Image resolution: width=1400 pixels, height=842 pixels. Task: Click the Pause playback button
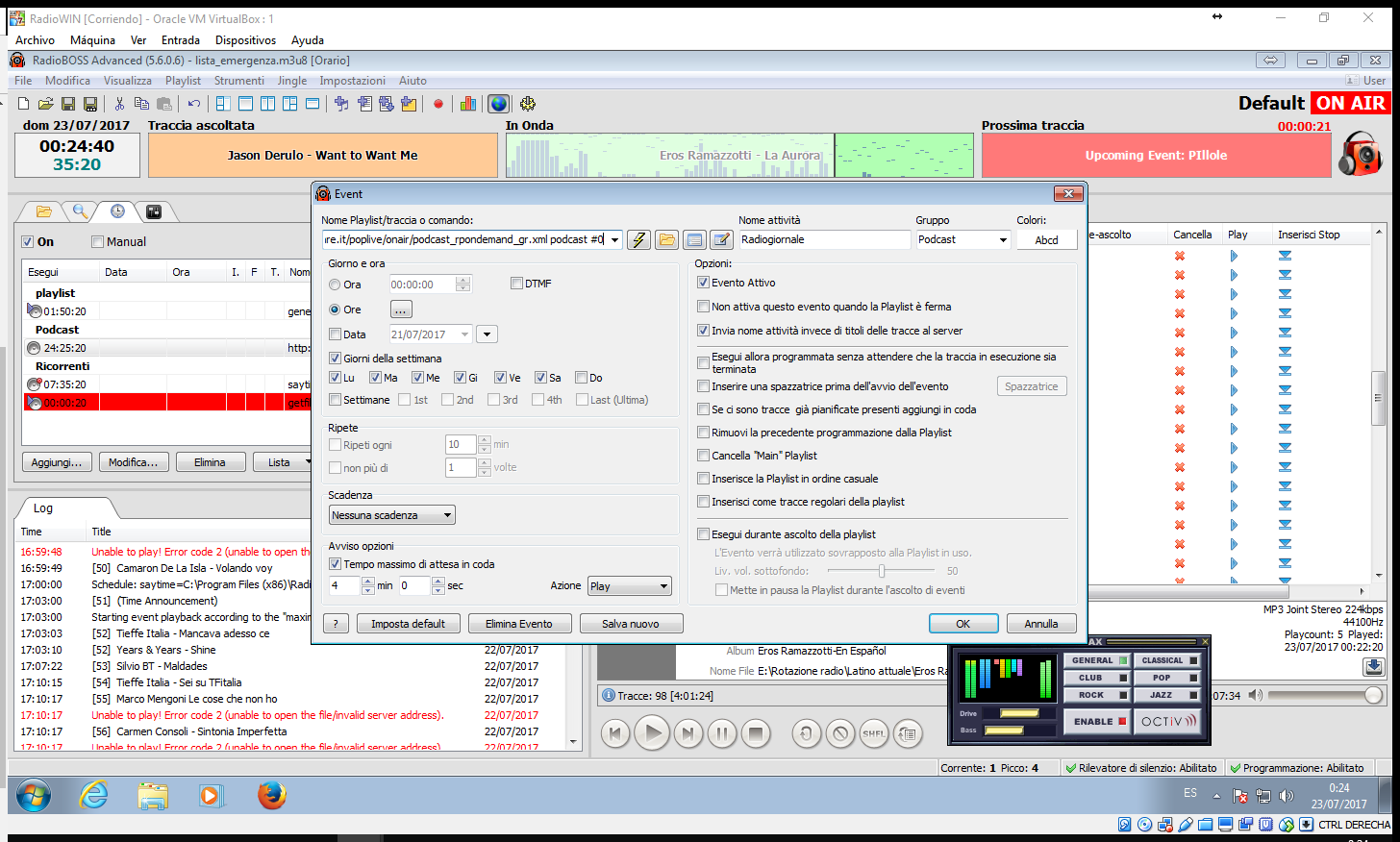(721, 734)
